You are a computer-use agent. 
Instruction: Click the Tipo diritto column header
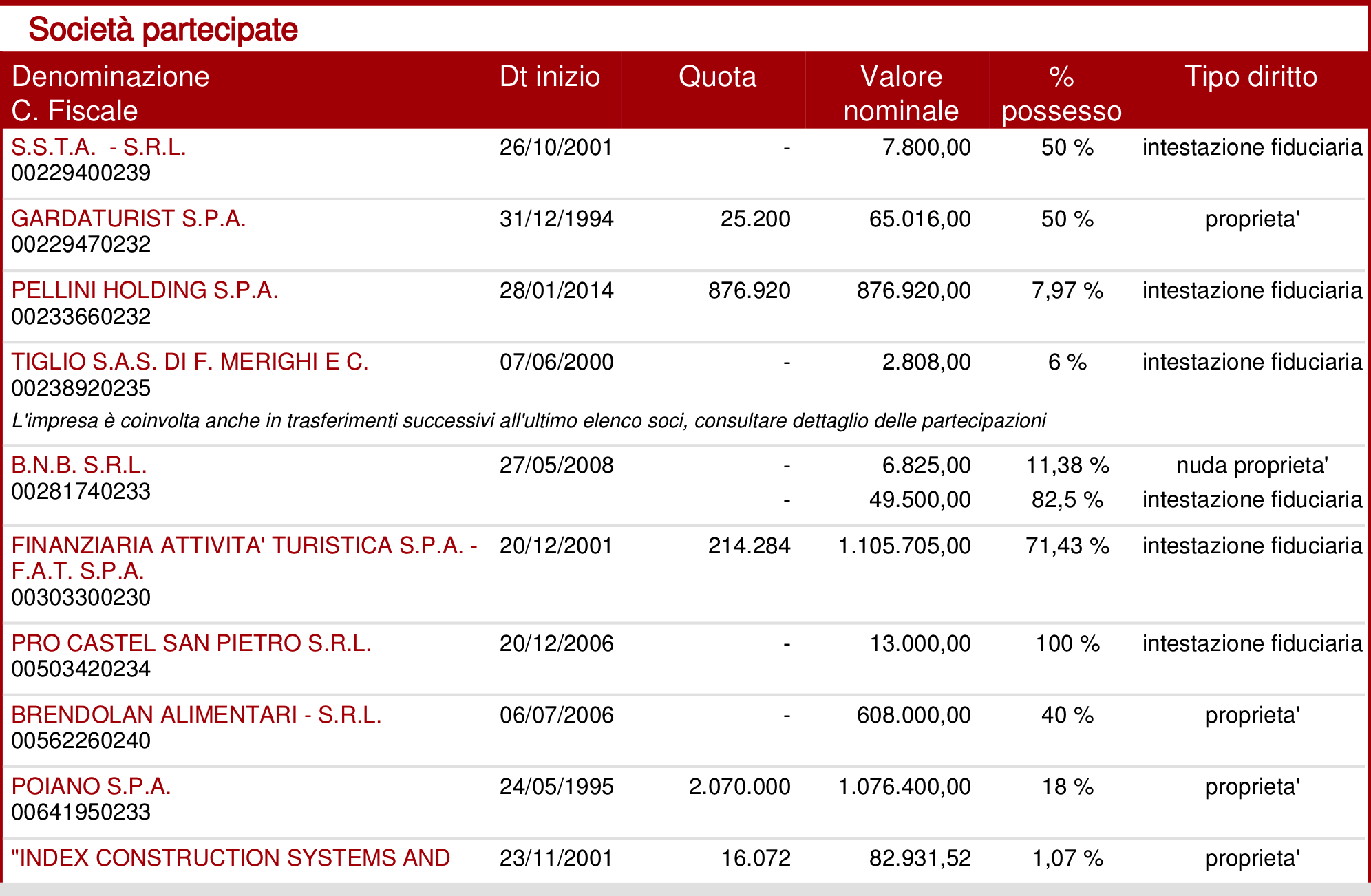[1251, 76]
